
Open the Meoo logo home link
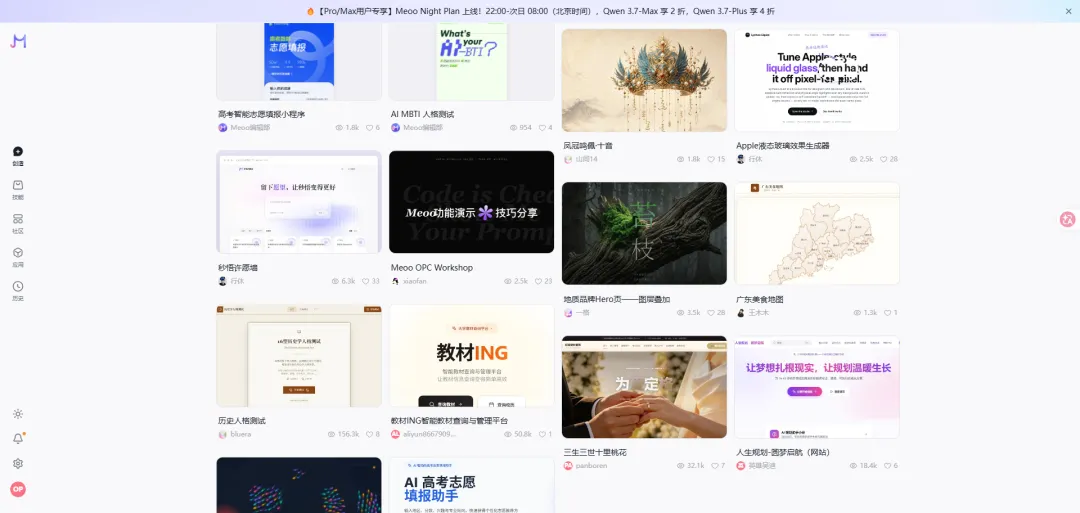18,41
